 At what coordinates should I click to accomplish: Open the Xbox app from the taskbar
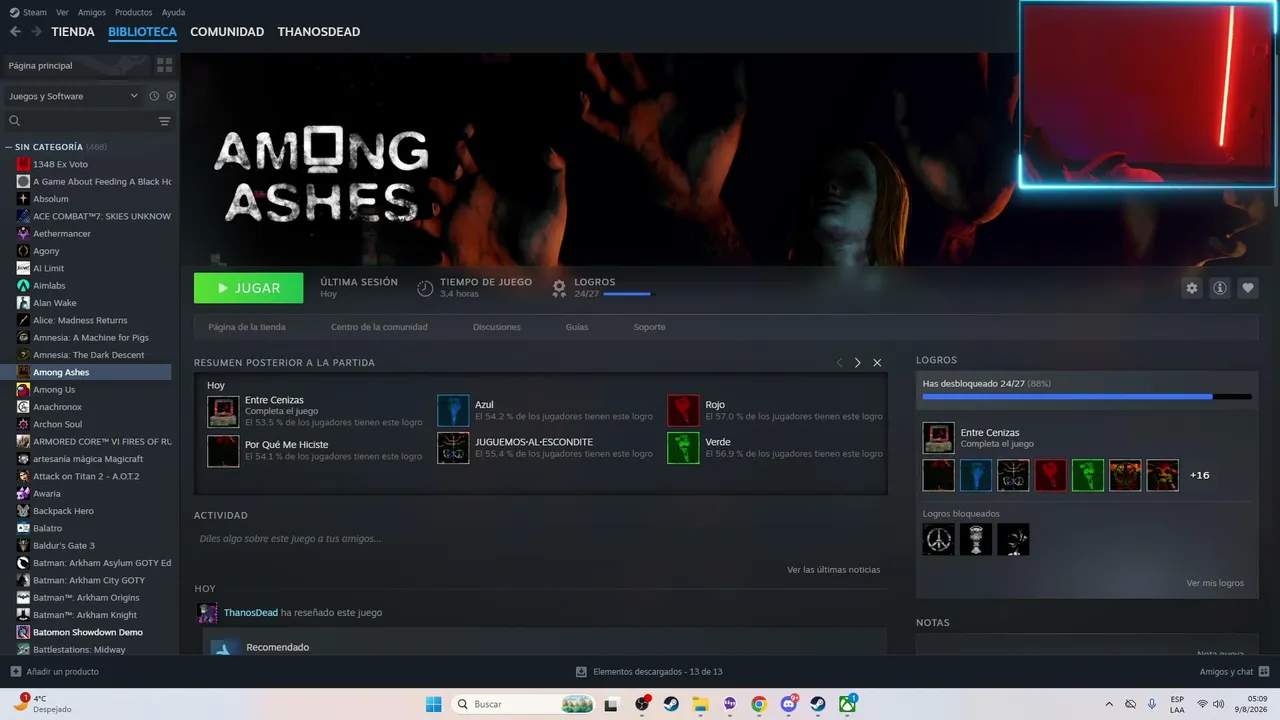pyautogui.click(x=848, y=704)
